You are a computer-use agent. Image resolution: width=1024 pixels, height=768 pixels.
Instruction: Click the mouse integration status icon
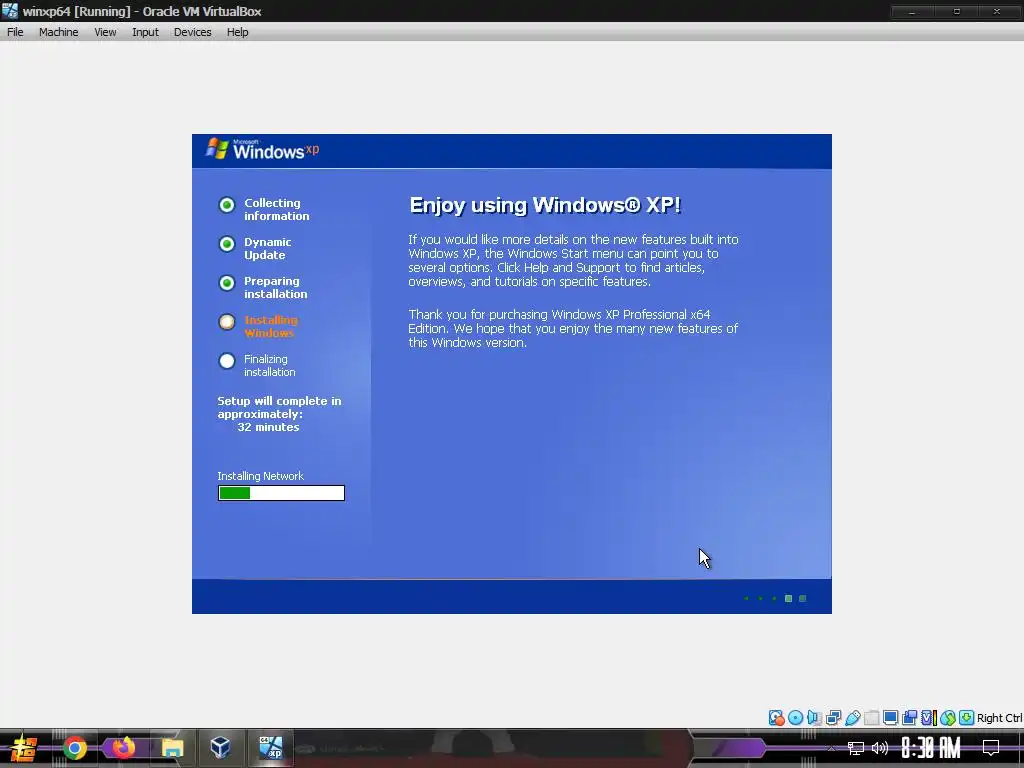[x=948, y=718]
